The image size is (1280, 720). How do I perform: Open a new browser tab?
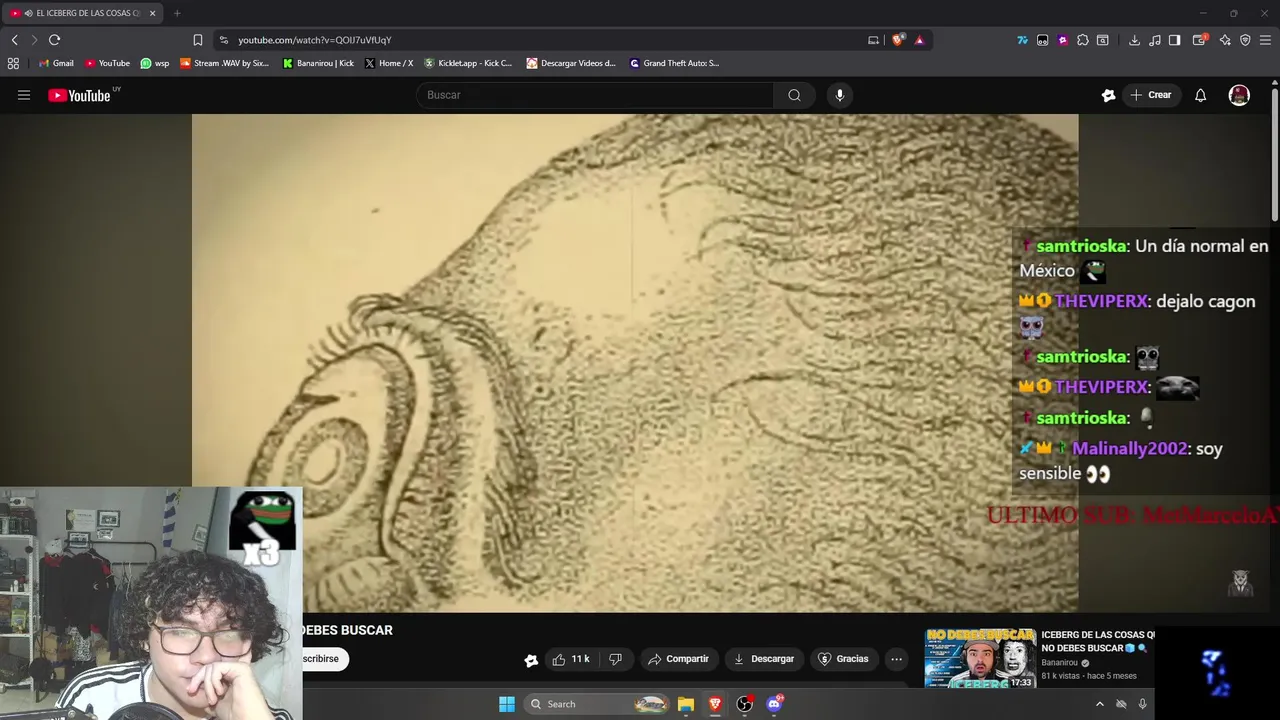177,13
